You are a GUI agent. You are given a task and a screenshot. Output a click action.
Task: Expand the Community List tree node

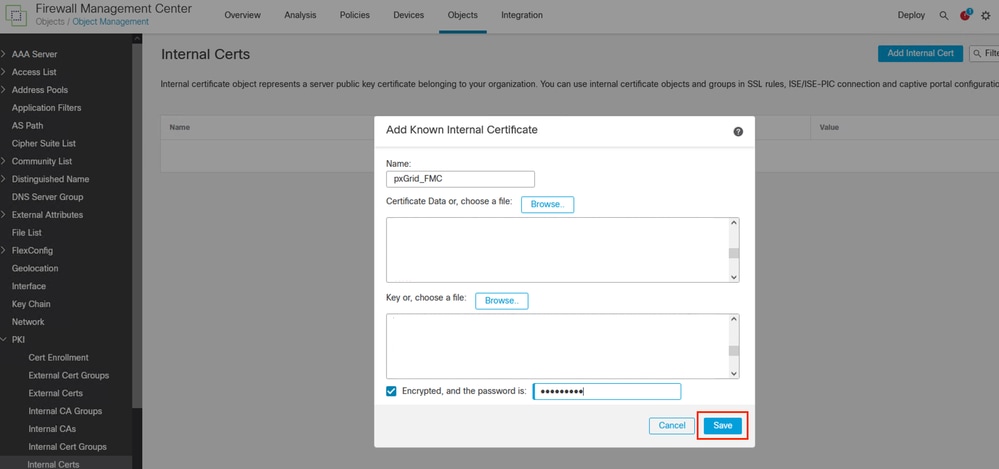(x=4, y=161)
